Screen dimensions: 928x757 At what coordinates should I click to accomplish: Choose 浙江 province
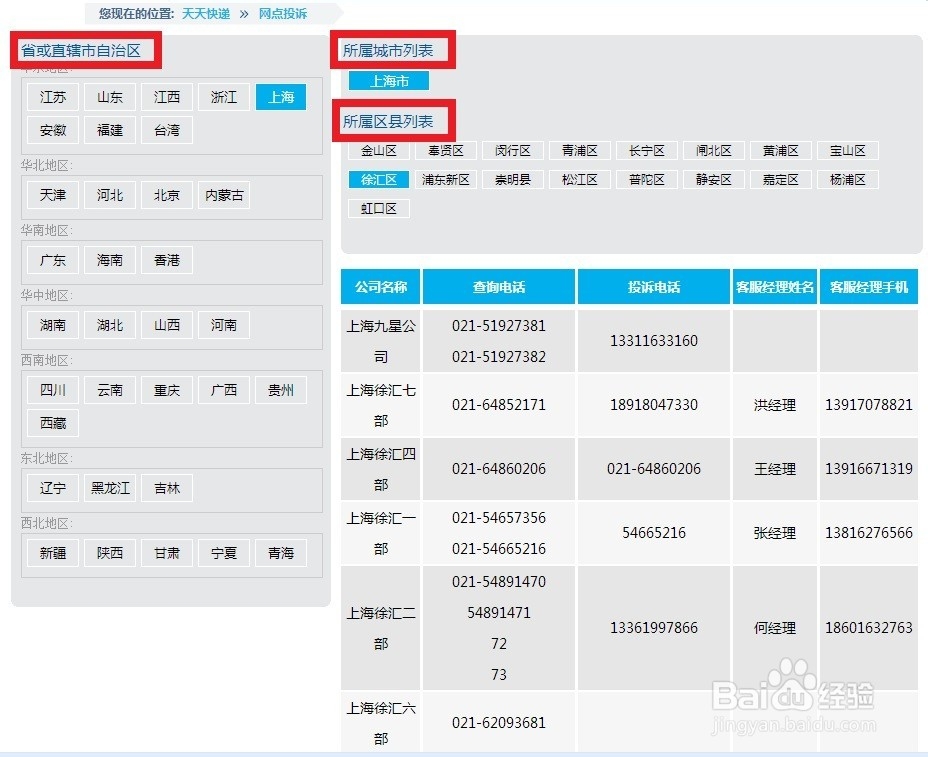pyautogui.click(x=224, y=97)
